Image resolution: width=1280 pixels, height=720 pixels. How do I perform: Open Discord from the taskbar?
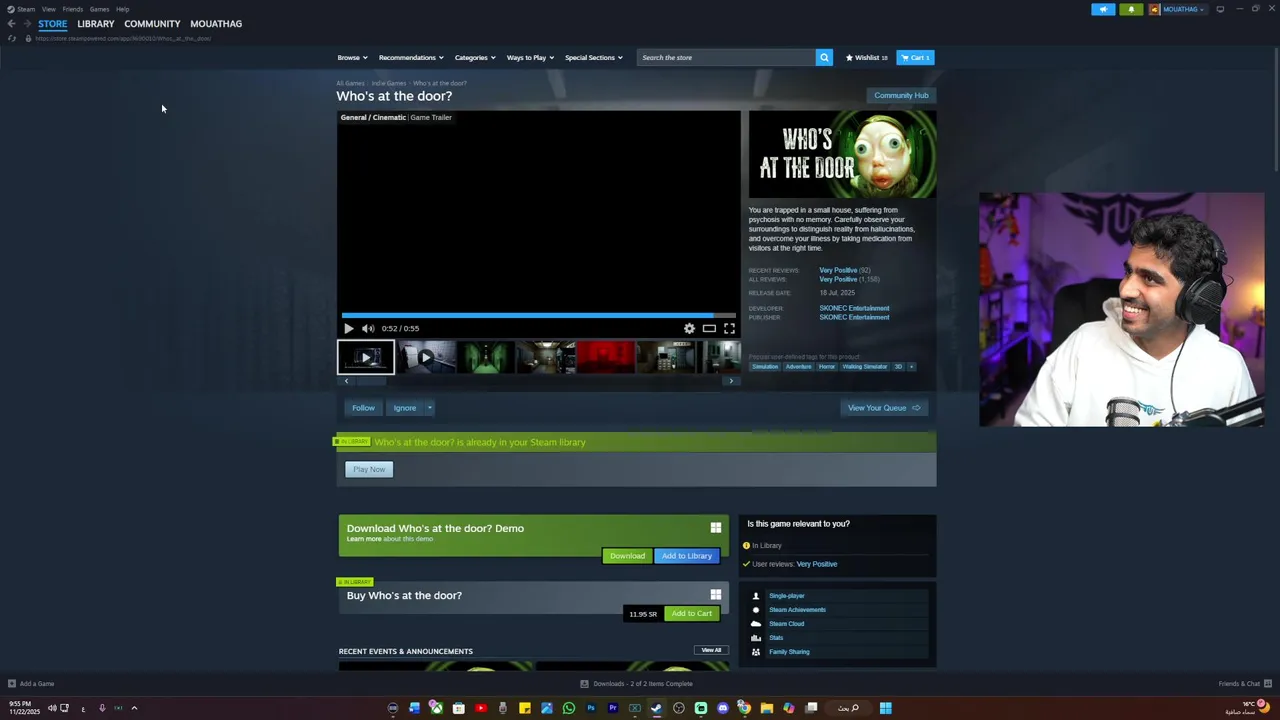723,708
